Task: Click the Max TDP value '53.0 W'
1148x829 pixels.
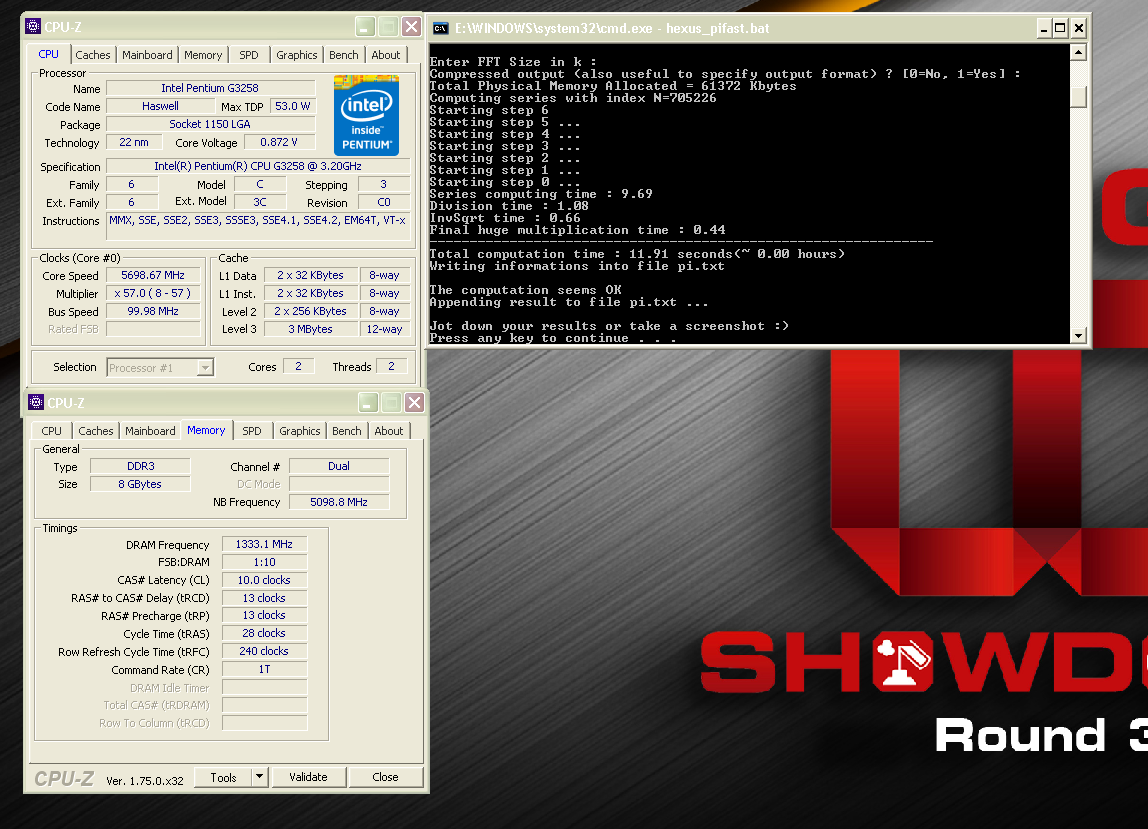Action: pyautogui.click(x=293, y=106)
